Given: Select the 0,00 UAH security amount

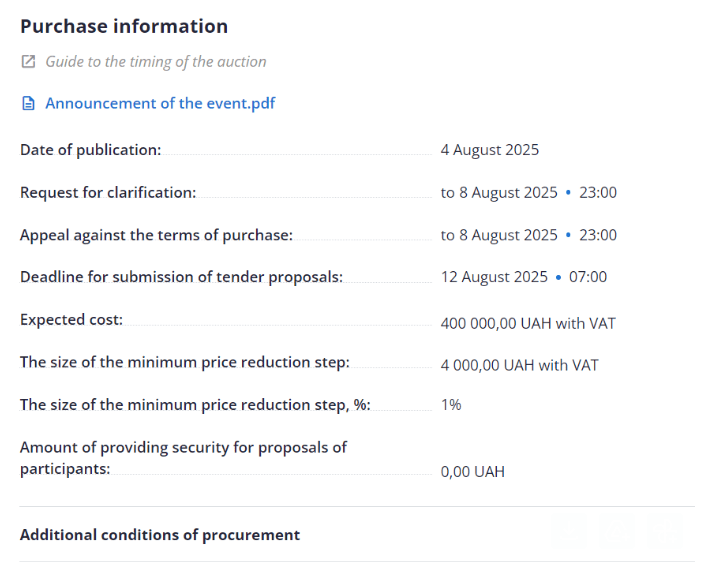Looking at the screenshot, I should (472, 471).
